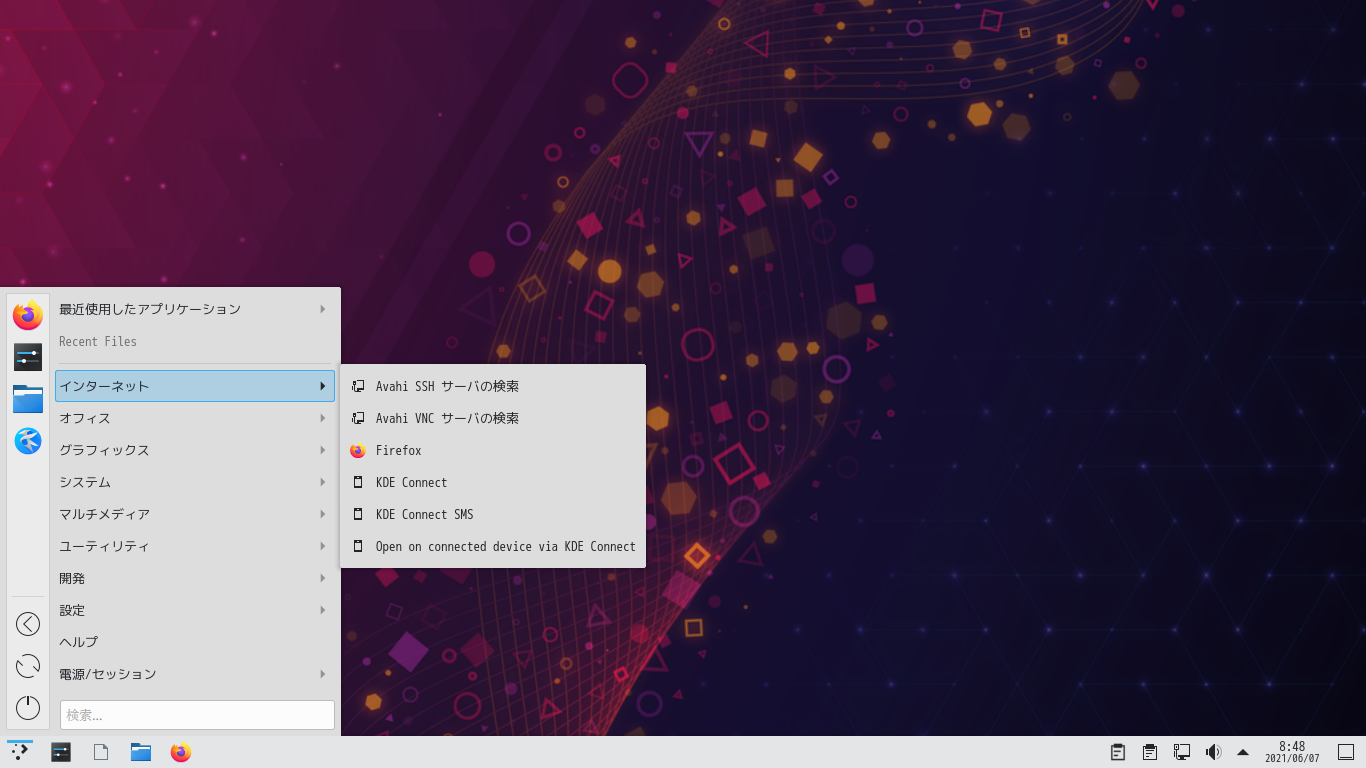Click the logout arrow-circle icon in sidebar
Screen dimensions: 1366x768
pyautogui.click(x=28, y=624)
